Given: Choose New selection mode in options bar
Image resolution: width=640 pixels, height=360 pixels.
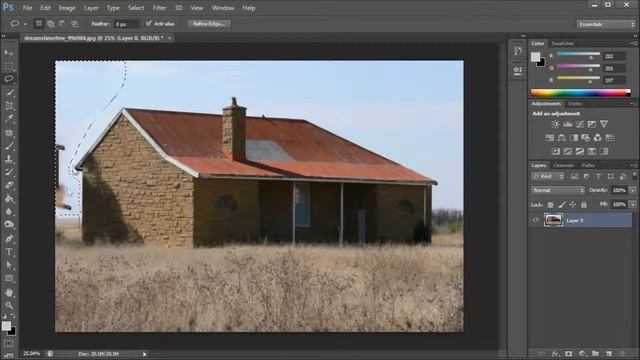Looking at the screenshot, I should click(39, 24).
